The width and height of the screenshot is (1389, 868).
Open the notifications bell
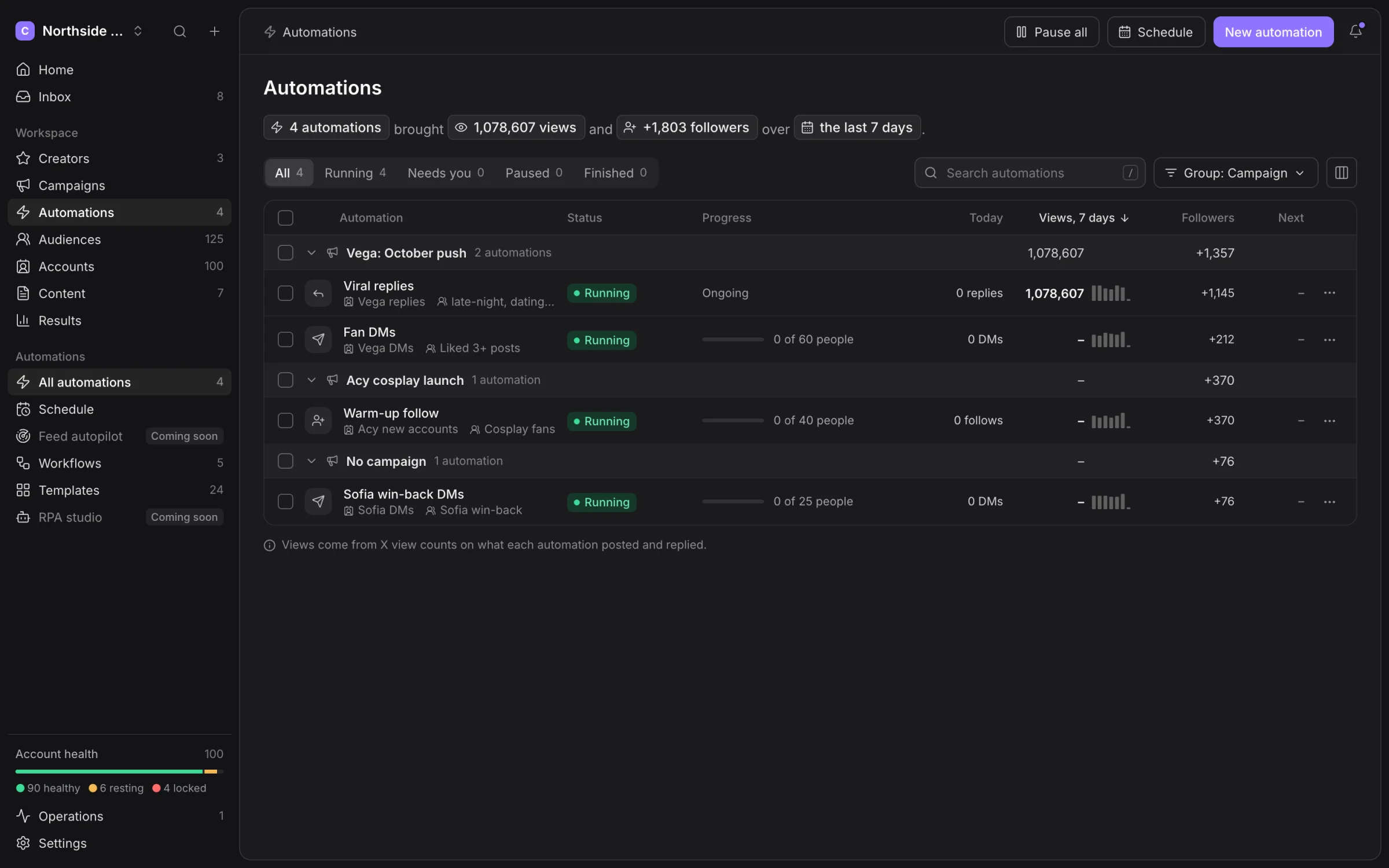(1355, 31)
